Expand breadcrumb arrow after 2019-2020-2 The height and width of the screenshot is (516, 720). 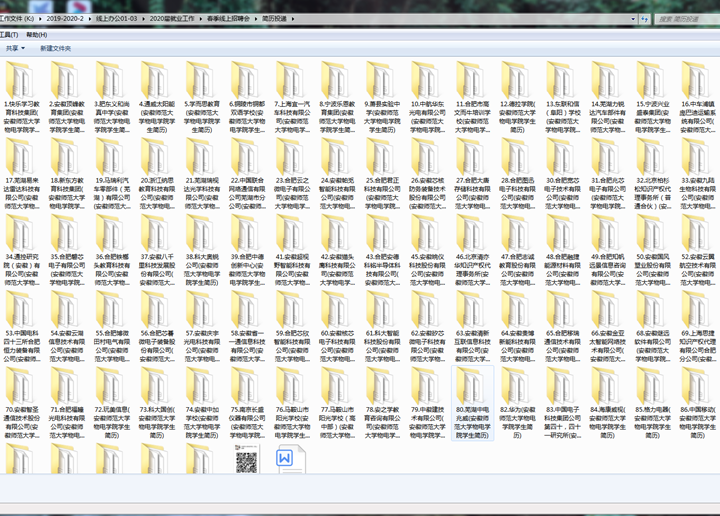(x=88, y=19)
